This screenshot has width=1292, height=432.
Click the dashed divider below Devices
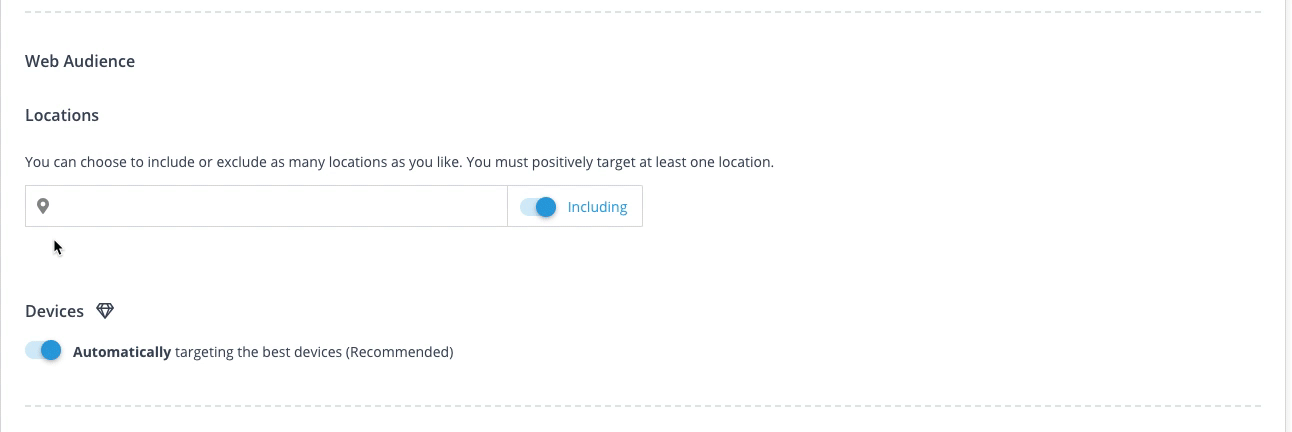pyautogui.click(x=642, y=406)
